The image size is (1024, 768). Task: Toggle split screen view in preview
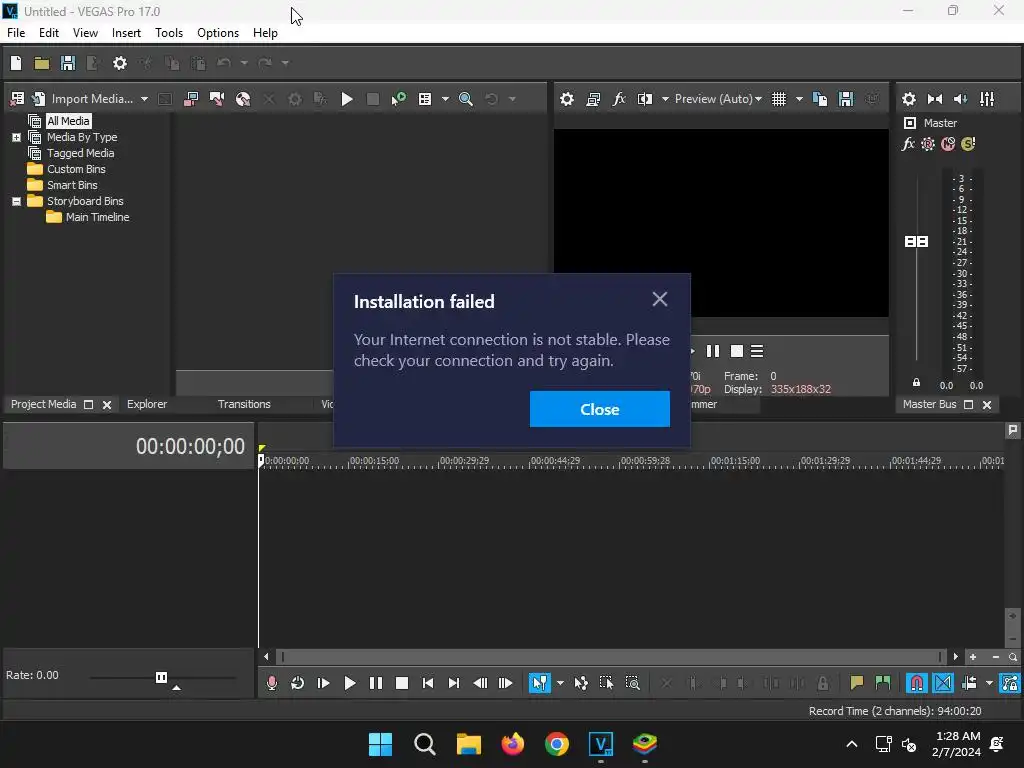pyautogui.click(x=645, y=99)
